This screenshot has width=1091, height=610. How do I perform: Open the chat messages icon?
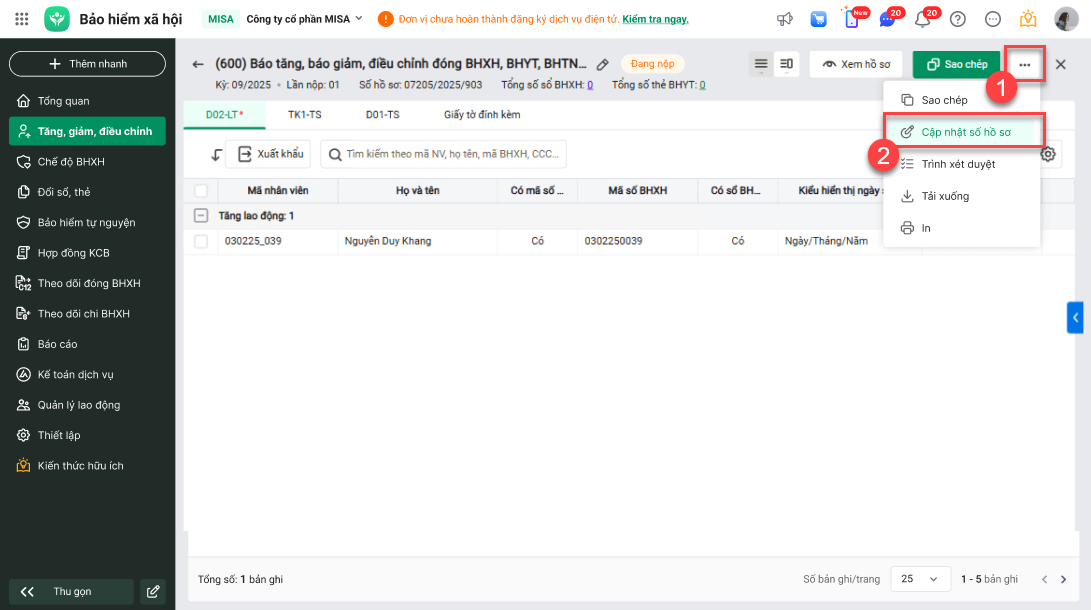pos(887,19)
